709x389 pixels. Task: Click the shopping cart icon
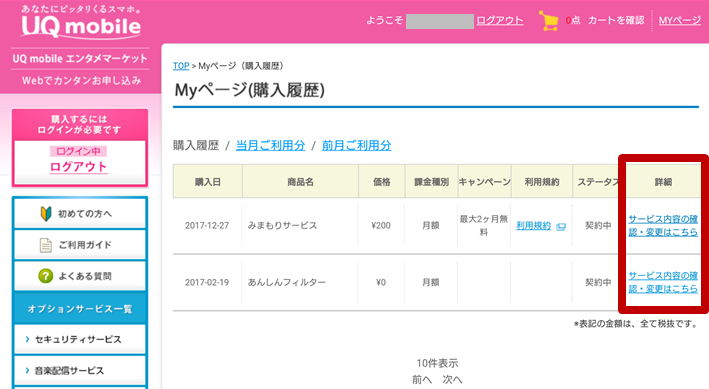(548, 21)
